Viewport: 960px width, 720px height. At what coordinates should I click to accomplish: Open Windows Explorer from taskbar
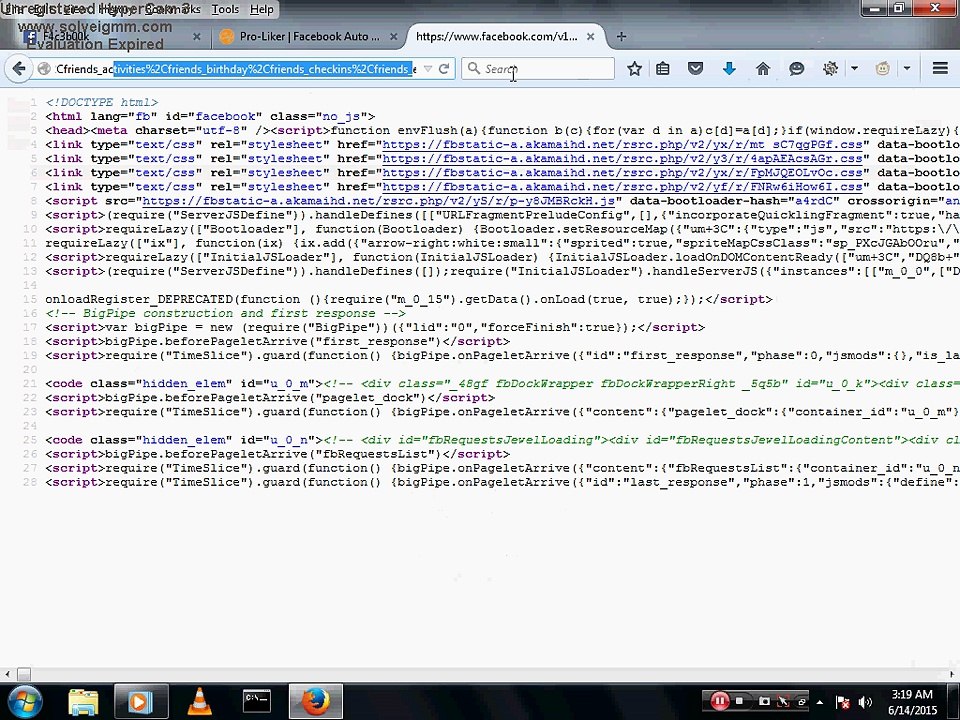pyautogui.click(x=83, y=702)
